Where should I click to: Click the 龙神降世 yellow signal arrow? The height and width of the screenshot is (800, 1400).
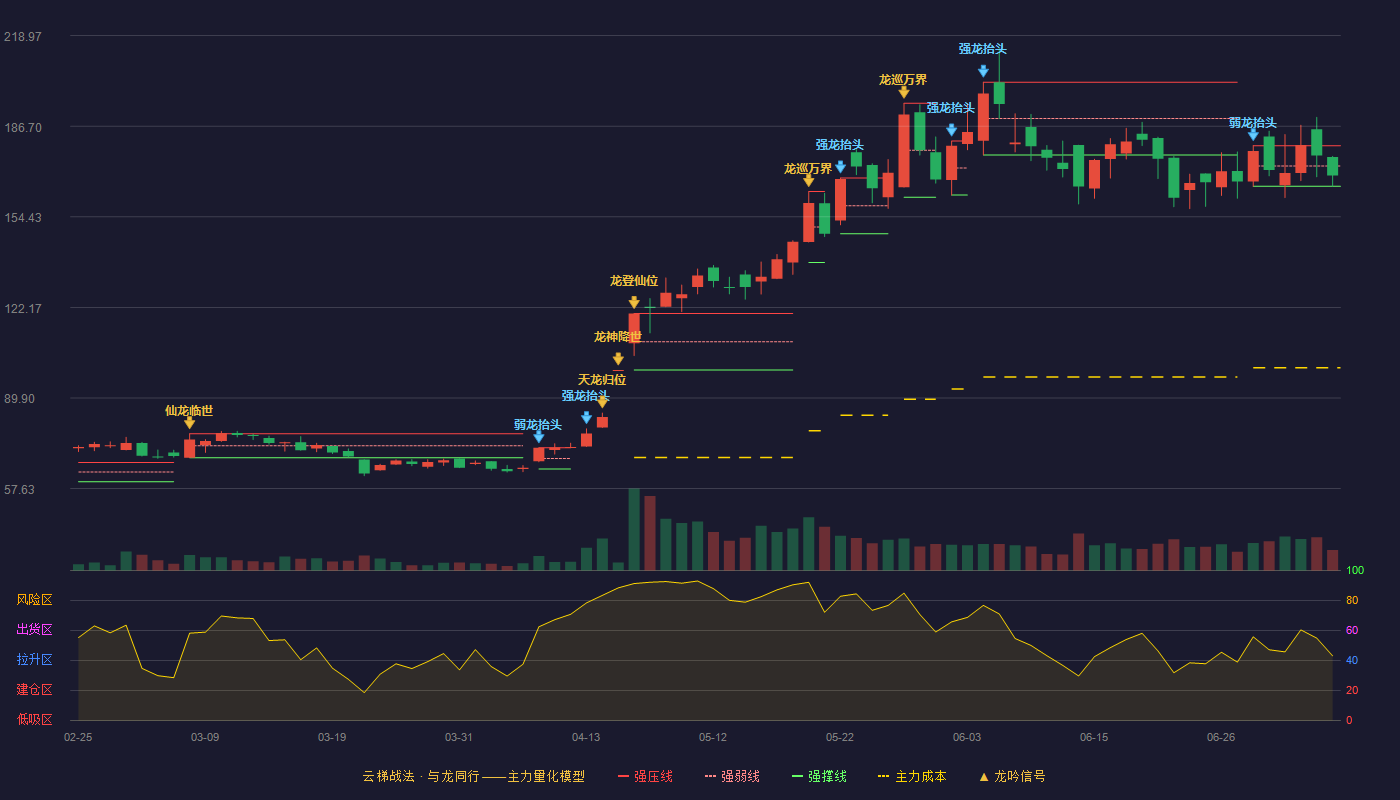(618, 358)
